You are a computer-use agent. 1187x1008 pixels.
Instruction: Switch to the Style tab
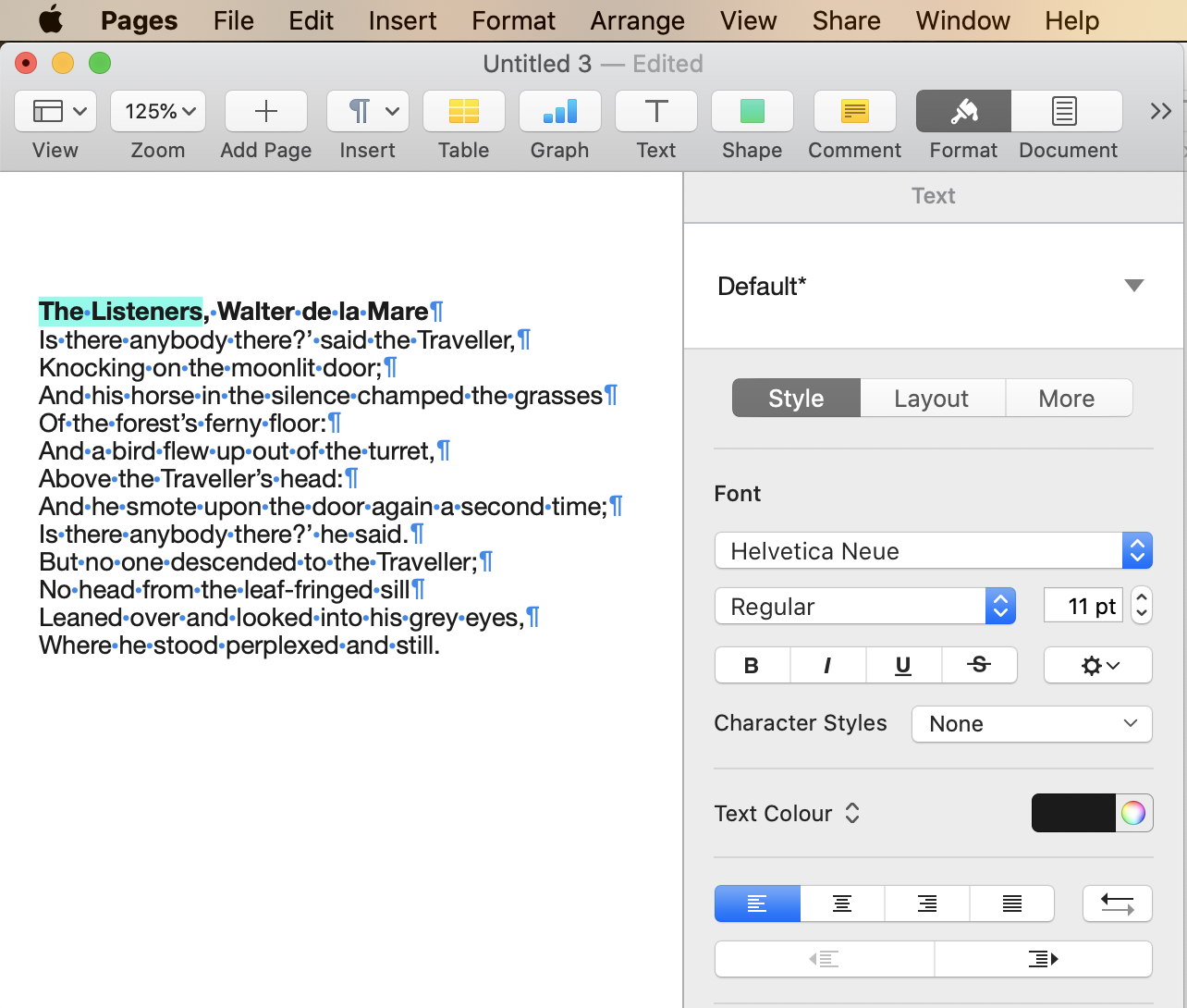click(x=796, y=398)
